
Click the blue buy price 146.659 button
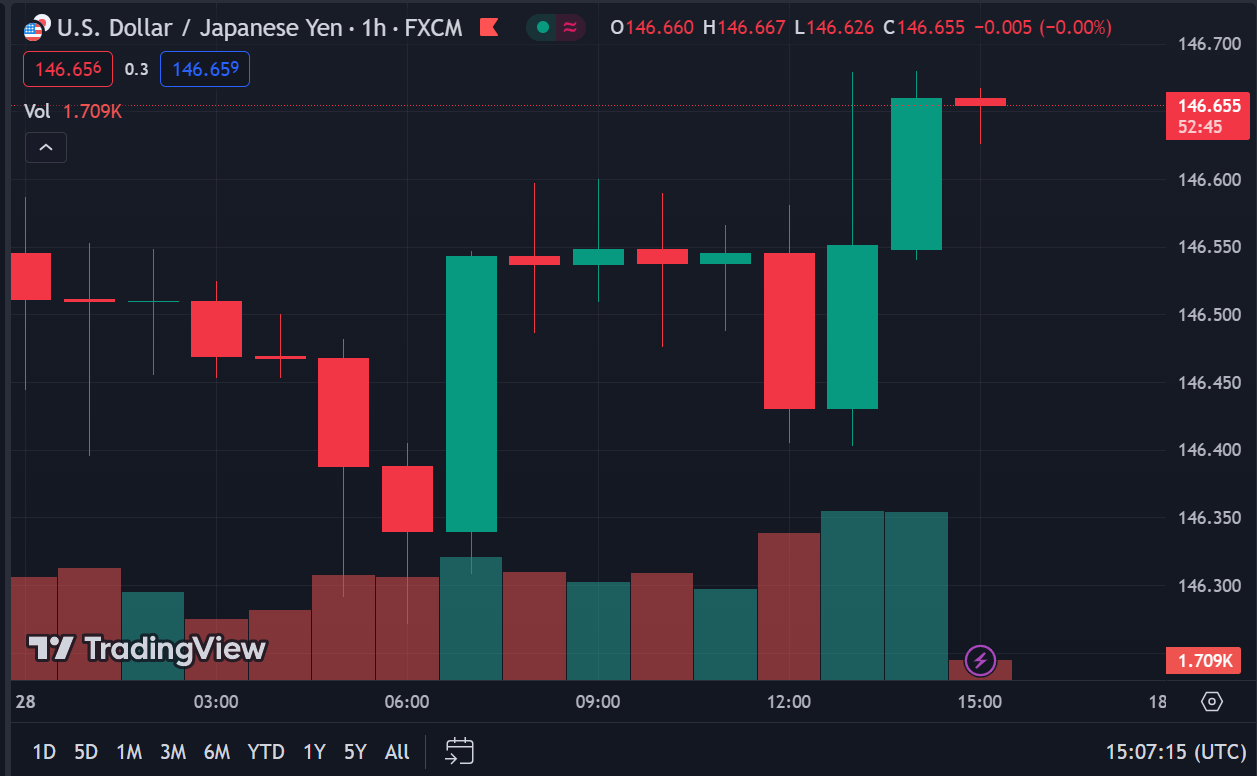click(x=205, y=69)
